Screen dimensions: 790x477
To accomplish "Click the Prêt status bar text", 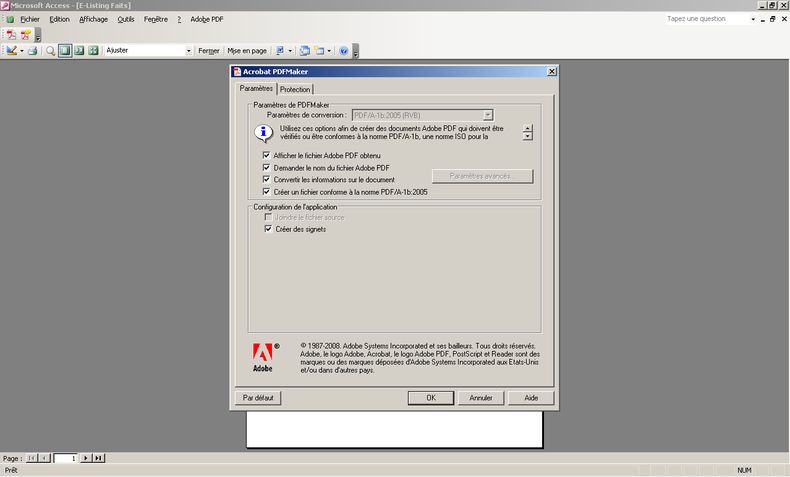I will coord(11,470).
